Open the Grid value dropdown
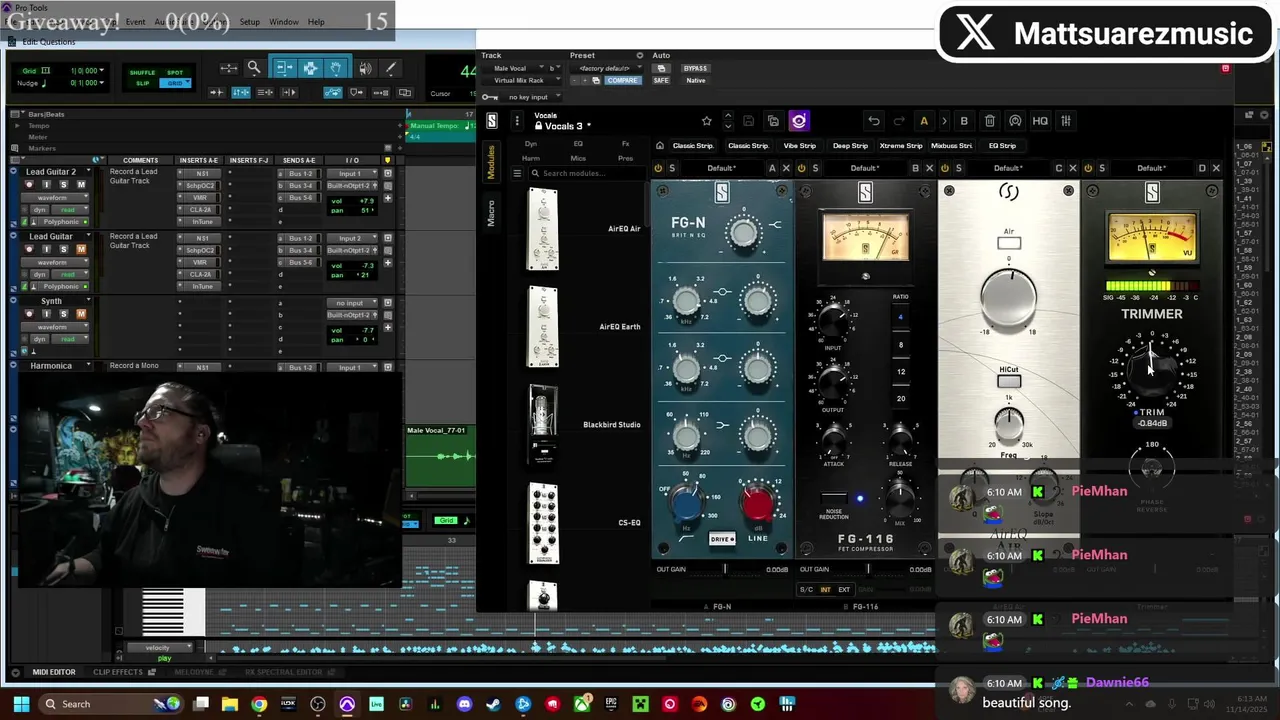1280x720 pixels. click(x=102, y=71)
